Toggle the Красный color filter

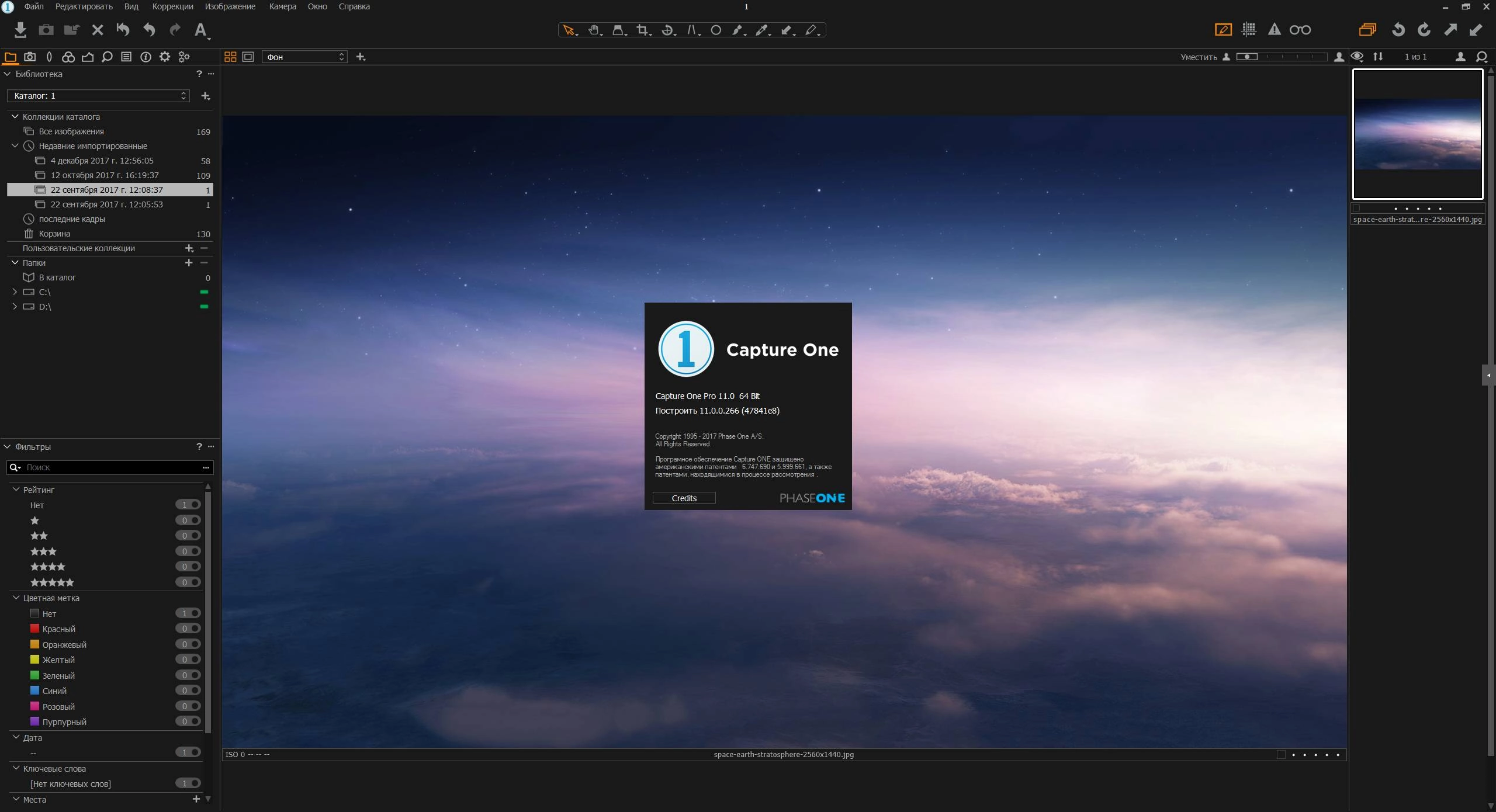(x=188, y=629)
